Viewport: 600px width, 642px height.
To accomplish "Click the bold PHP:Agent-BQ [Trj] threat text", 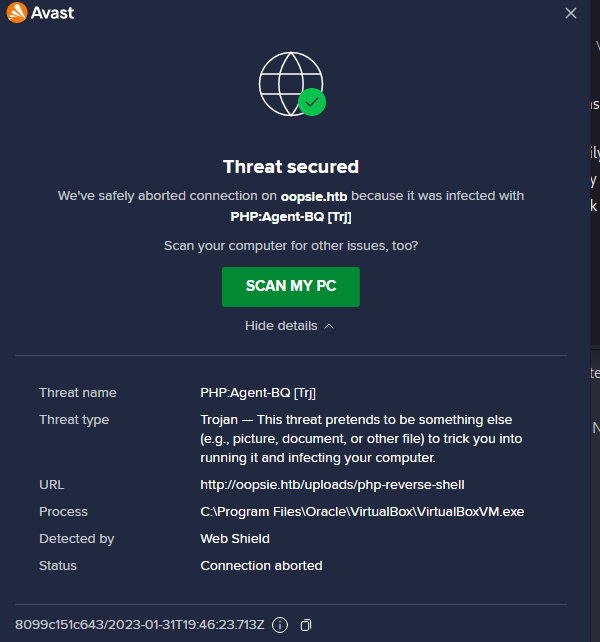I will pyautogui.click(x=291, y=216).
